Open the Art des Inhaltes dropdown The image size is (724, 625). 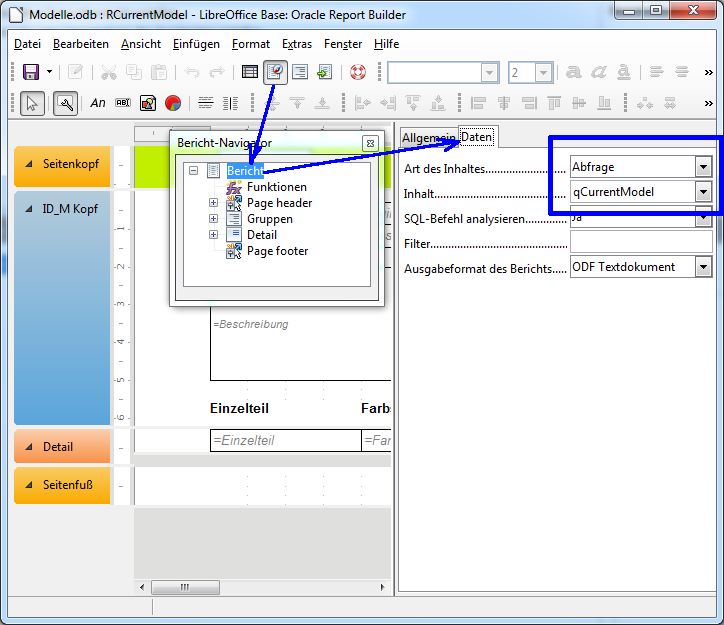(703, 167)
